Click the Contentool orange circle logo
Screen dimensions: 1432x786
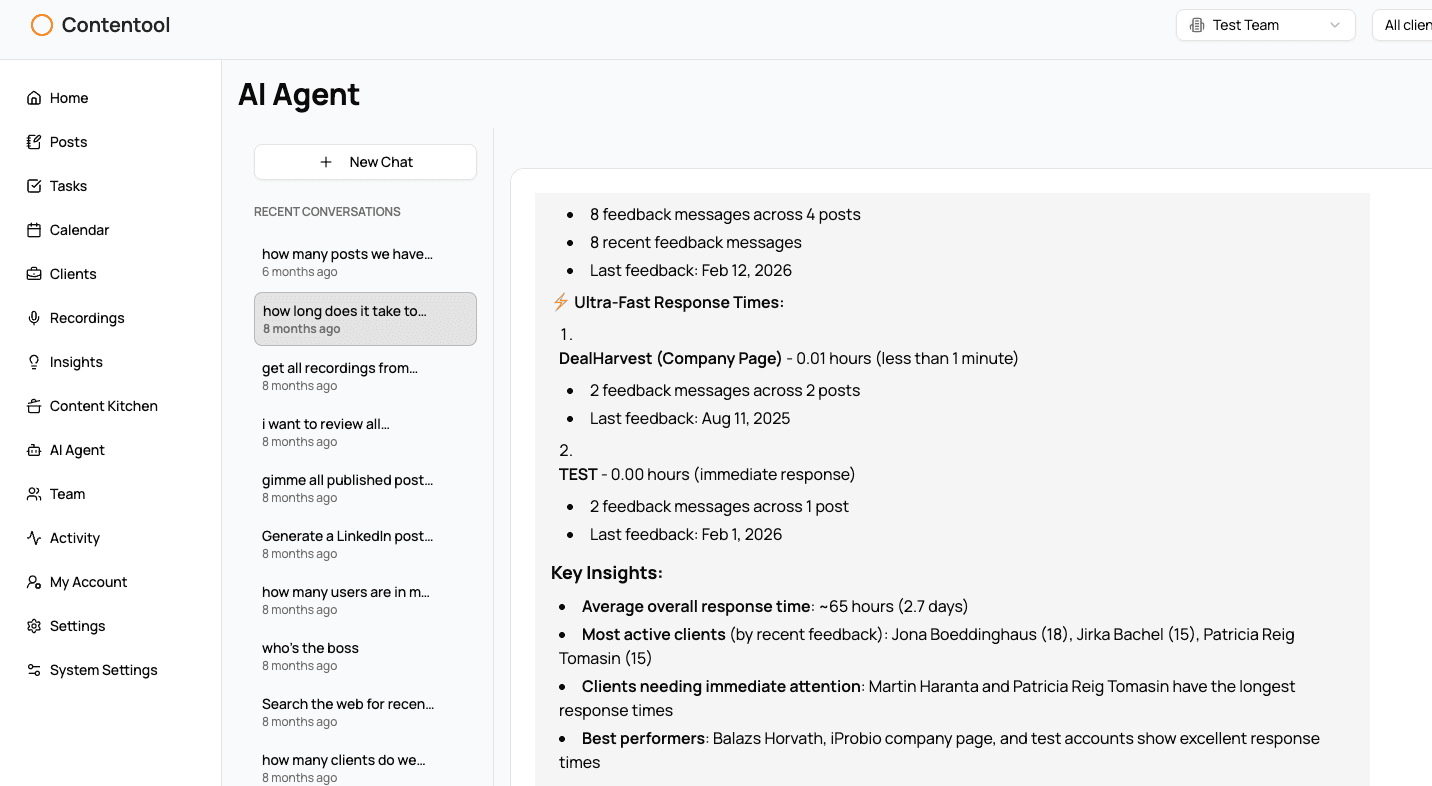42,25
